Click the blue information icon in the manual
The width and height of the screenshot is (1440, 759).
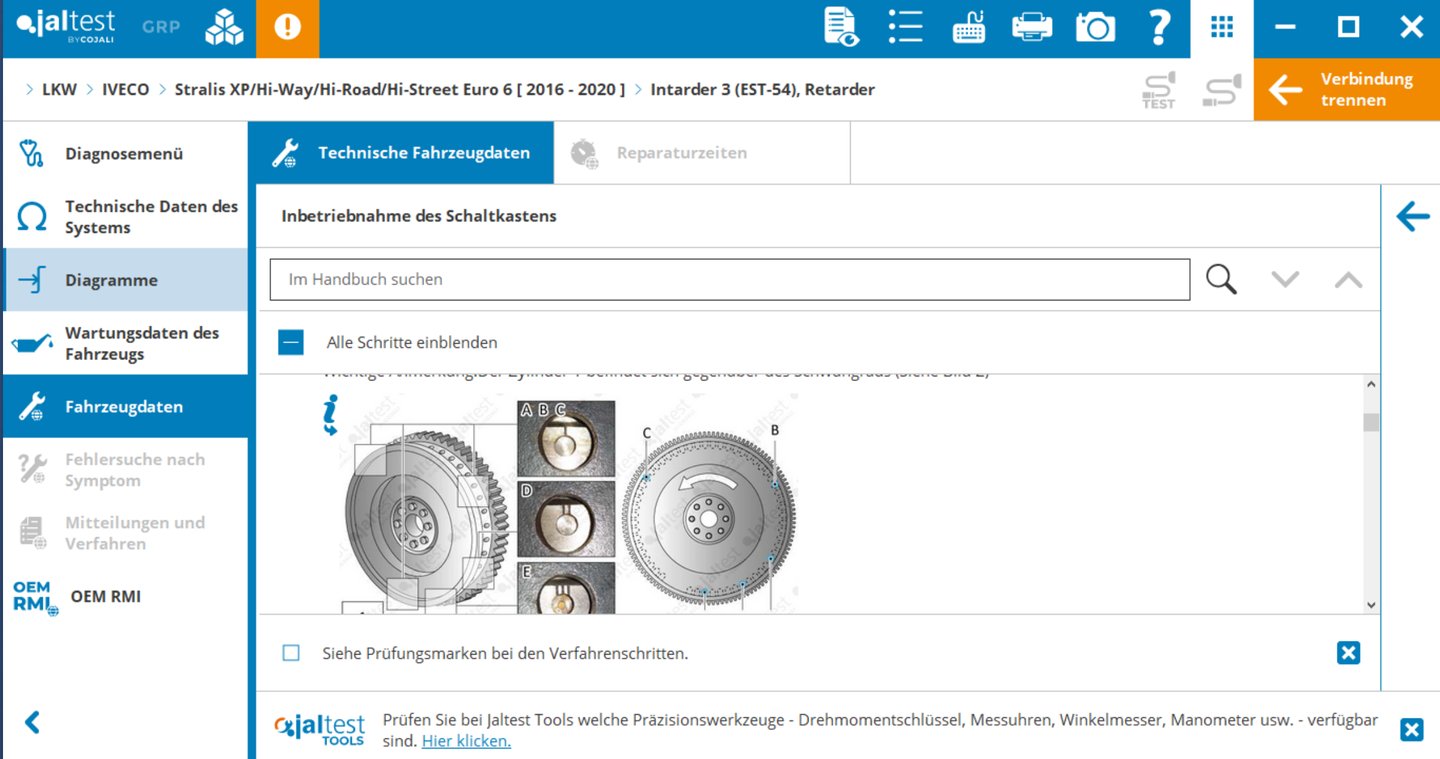pos(331,414)
